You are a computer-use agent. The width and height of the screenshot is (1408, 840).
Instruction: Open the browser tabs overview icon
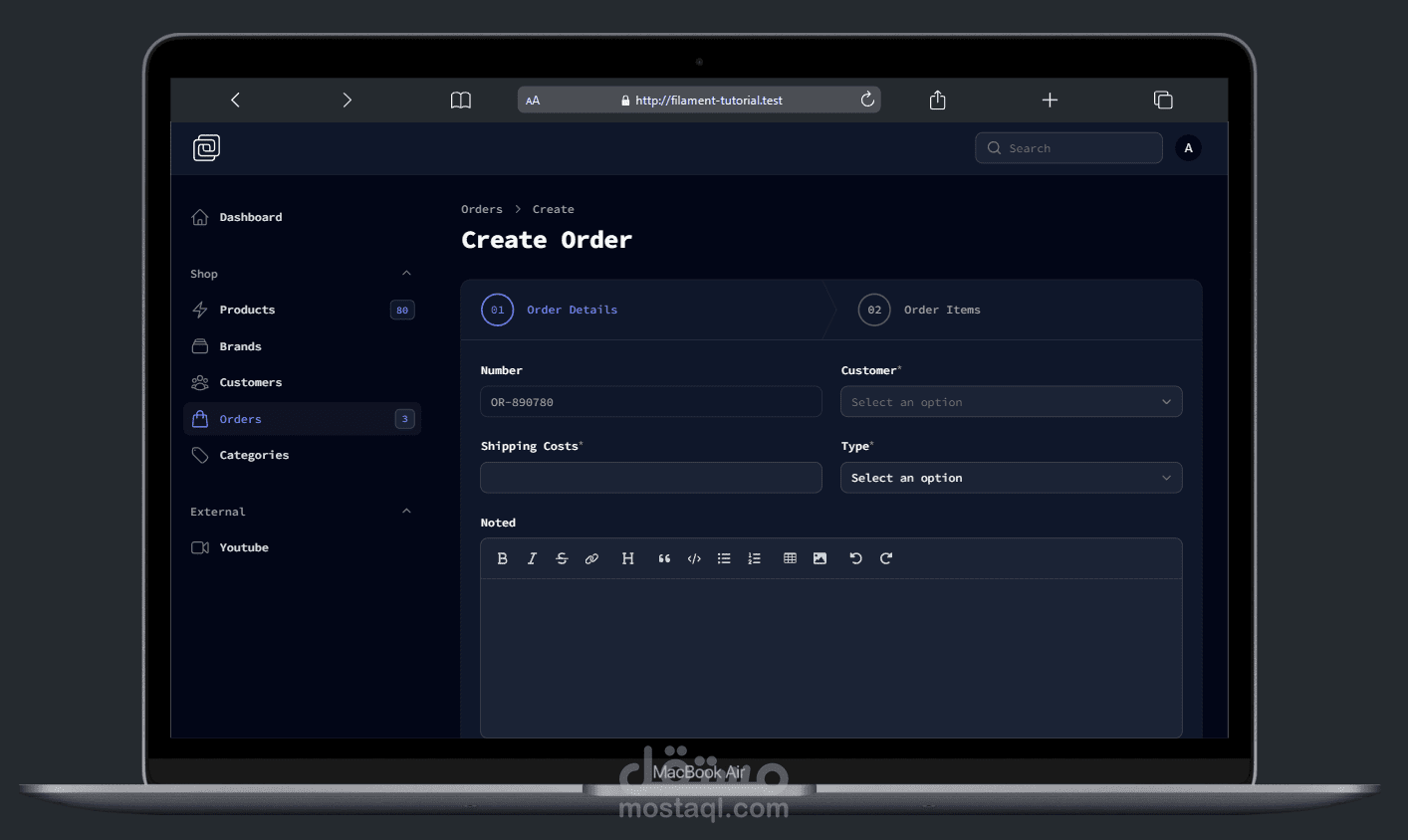[x=1163, y=100]
